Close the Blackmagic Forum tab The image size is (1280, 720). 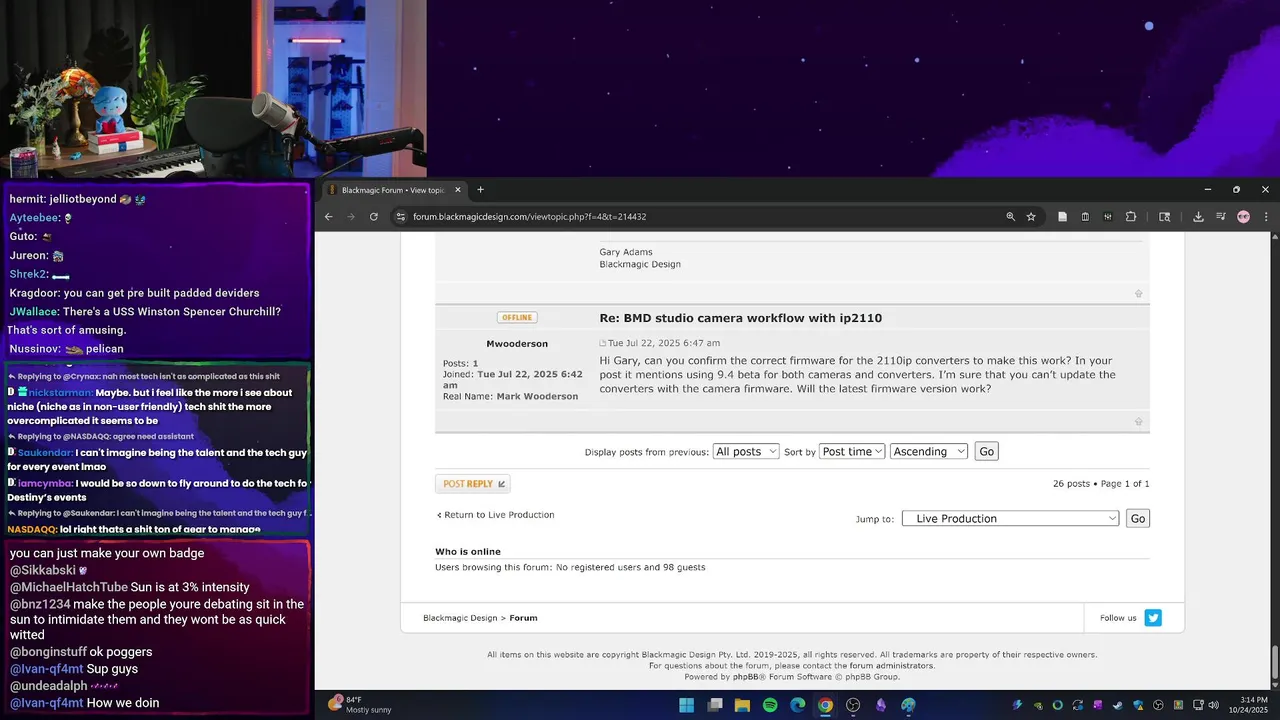click(x=458, y=190)
